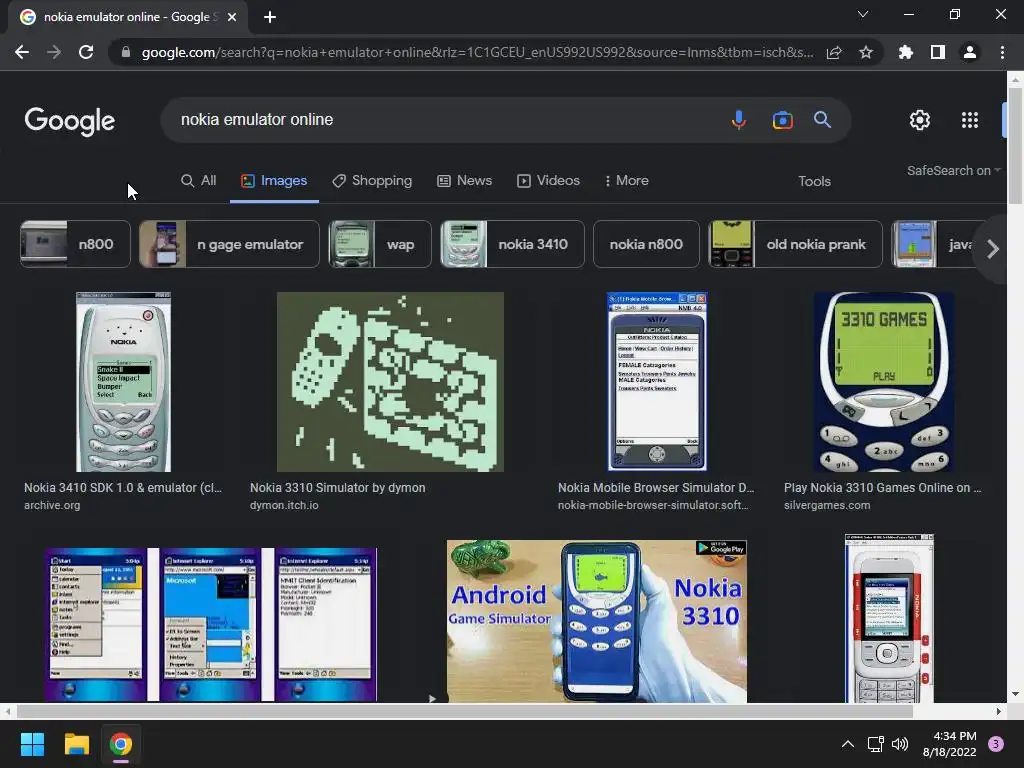Filter by wap chip

(x=379, y=244)
